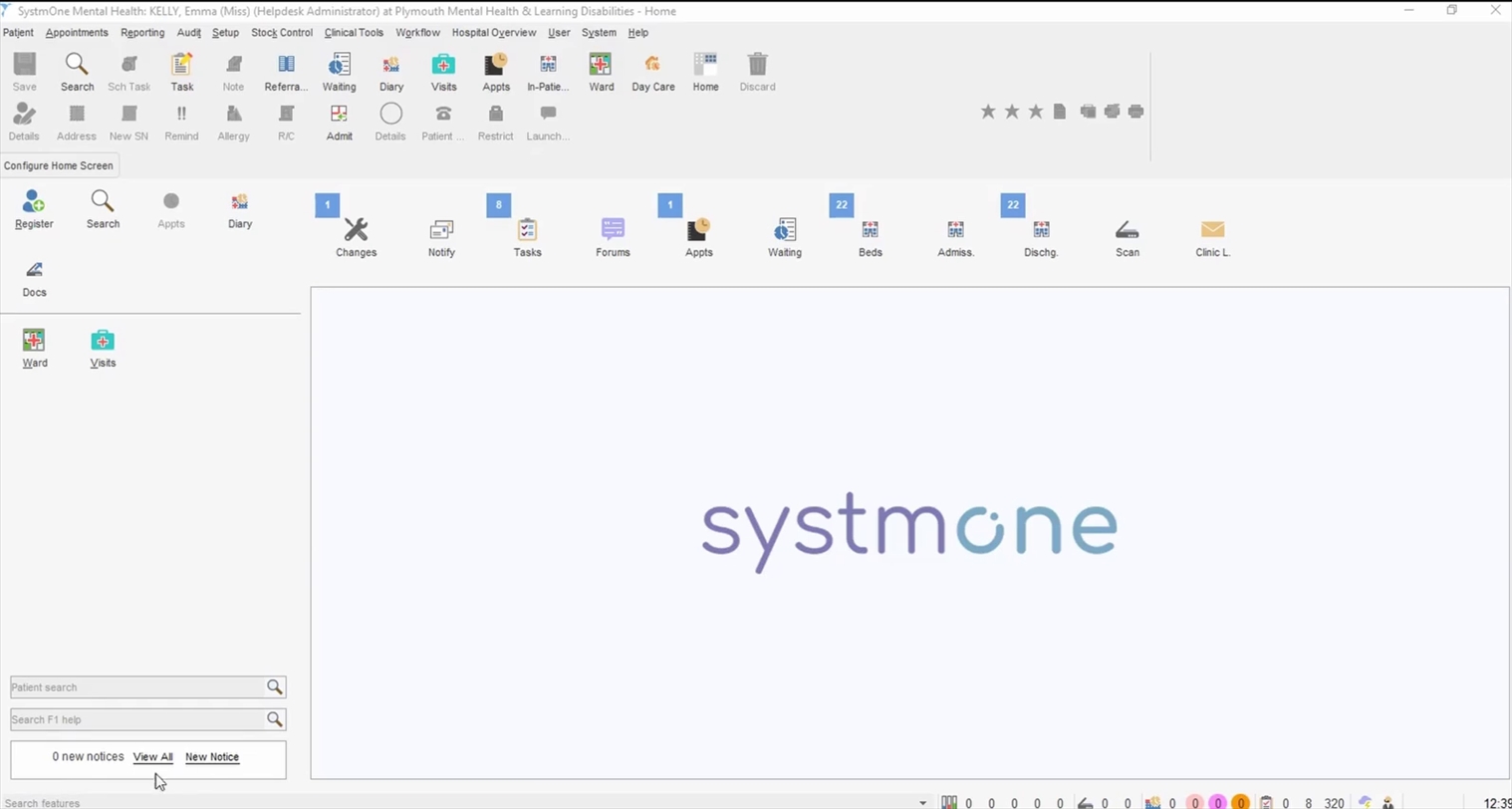The width and height of the screenshot is (1512, 809).
Task: Click the Restrict padlock icon
Action: tap(495, 122)
